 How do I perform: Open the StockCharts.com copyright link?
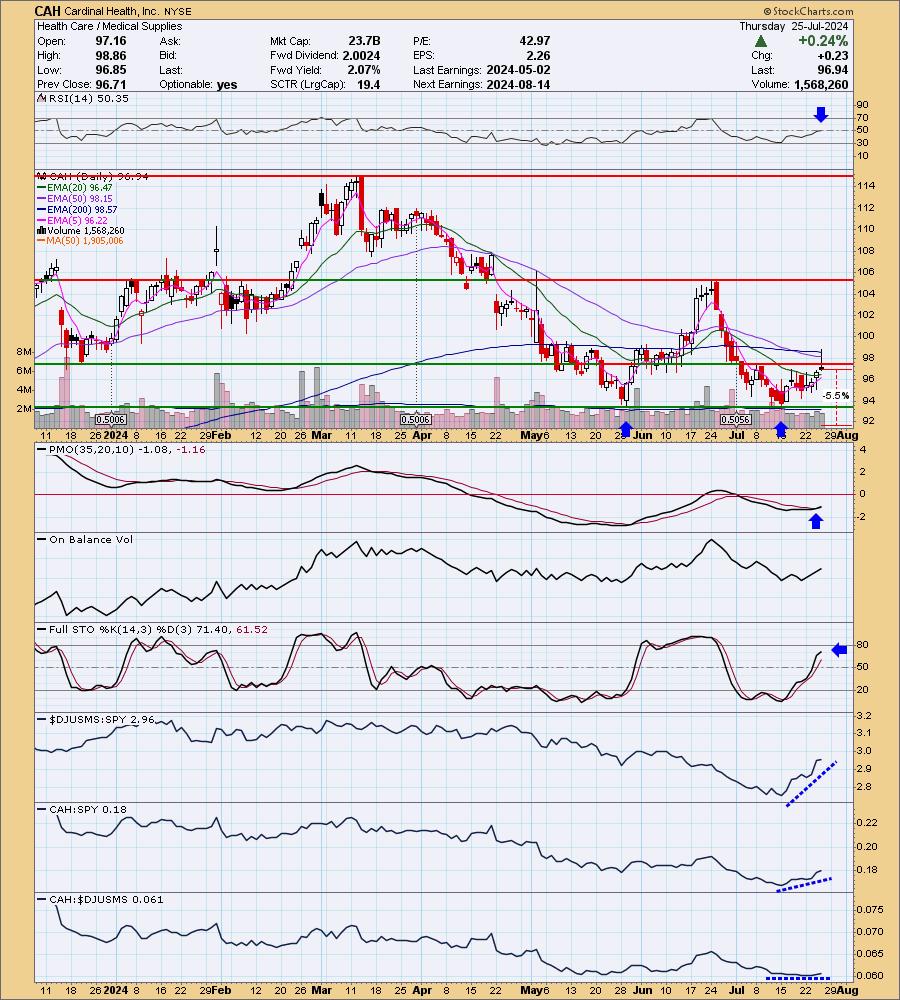(808, 11)
